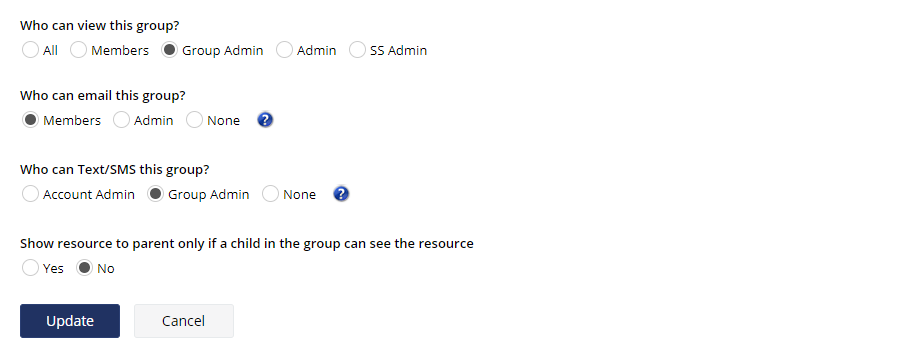Click the 'Who can Text/SMS this group?' heading

pyautogui.click(x=114, y=169)
